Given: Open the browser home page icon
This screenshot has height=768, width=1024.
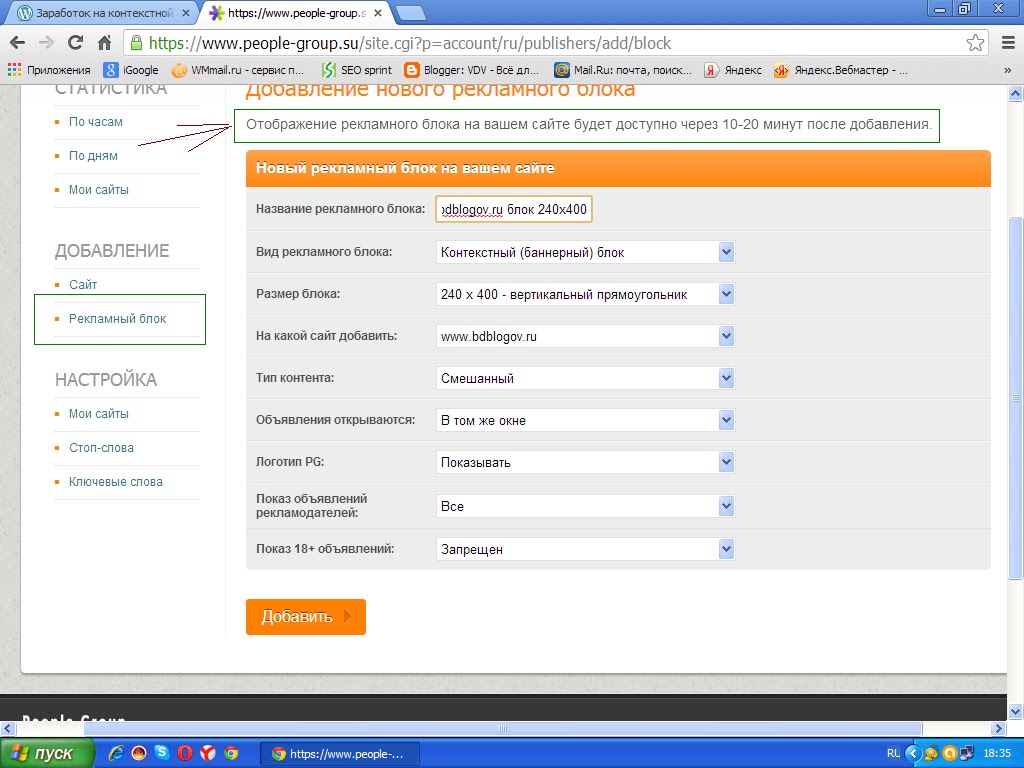Looking at the screenshot, I should pyautogui.click(x=104, y=43).
